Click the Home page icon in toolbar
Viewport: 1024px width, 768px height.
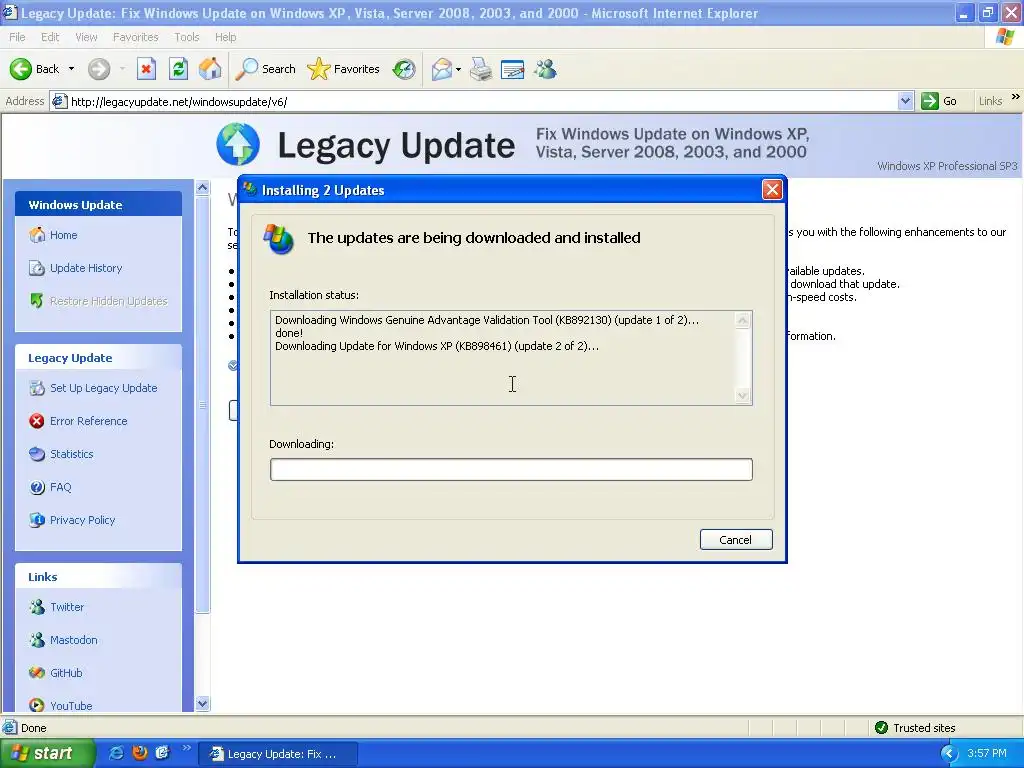coord(210,69)
